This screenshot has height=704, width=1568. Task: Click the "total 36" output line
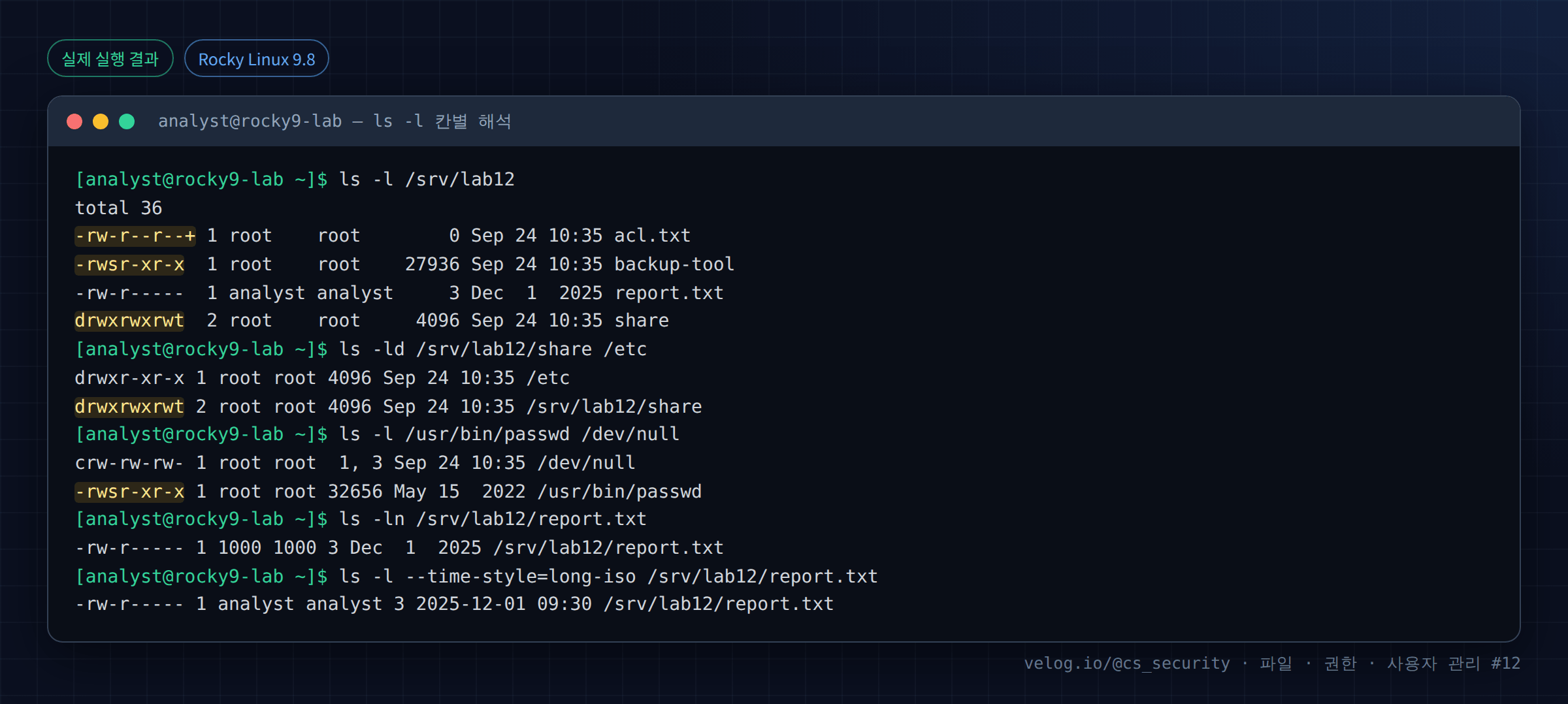[x=119, y=208]
